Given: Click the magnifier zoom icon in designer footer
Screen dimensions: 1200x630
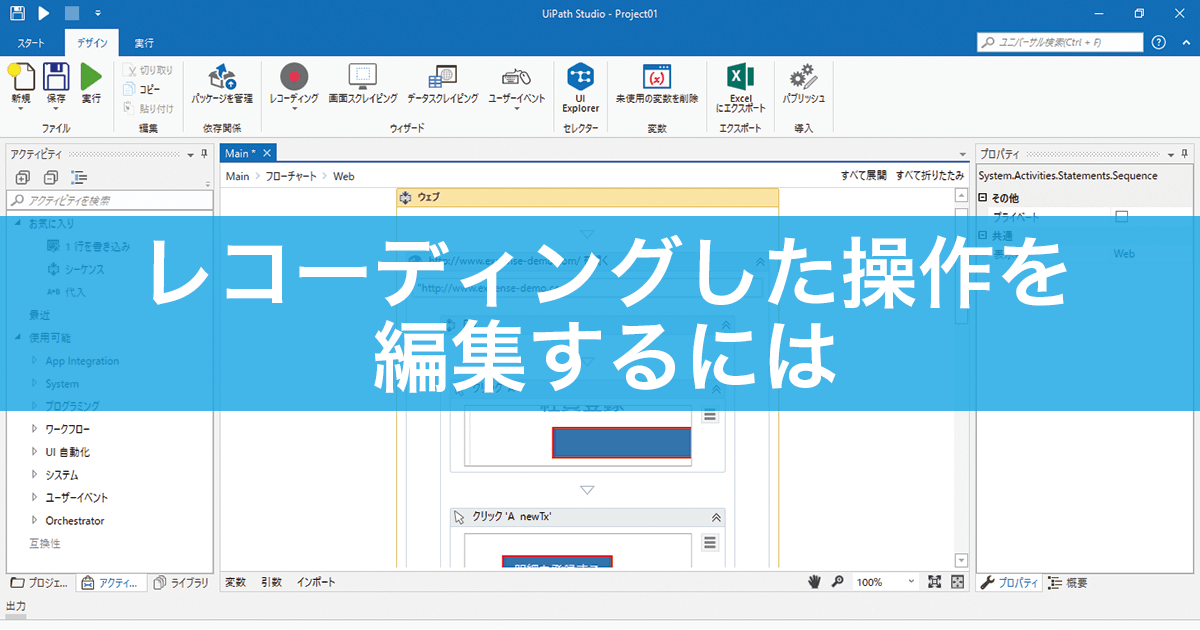Looking at the screenshot, I should (837, 581).
